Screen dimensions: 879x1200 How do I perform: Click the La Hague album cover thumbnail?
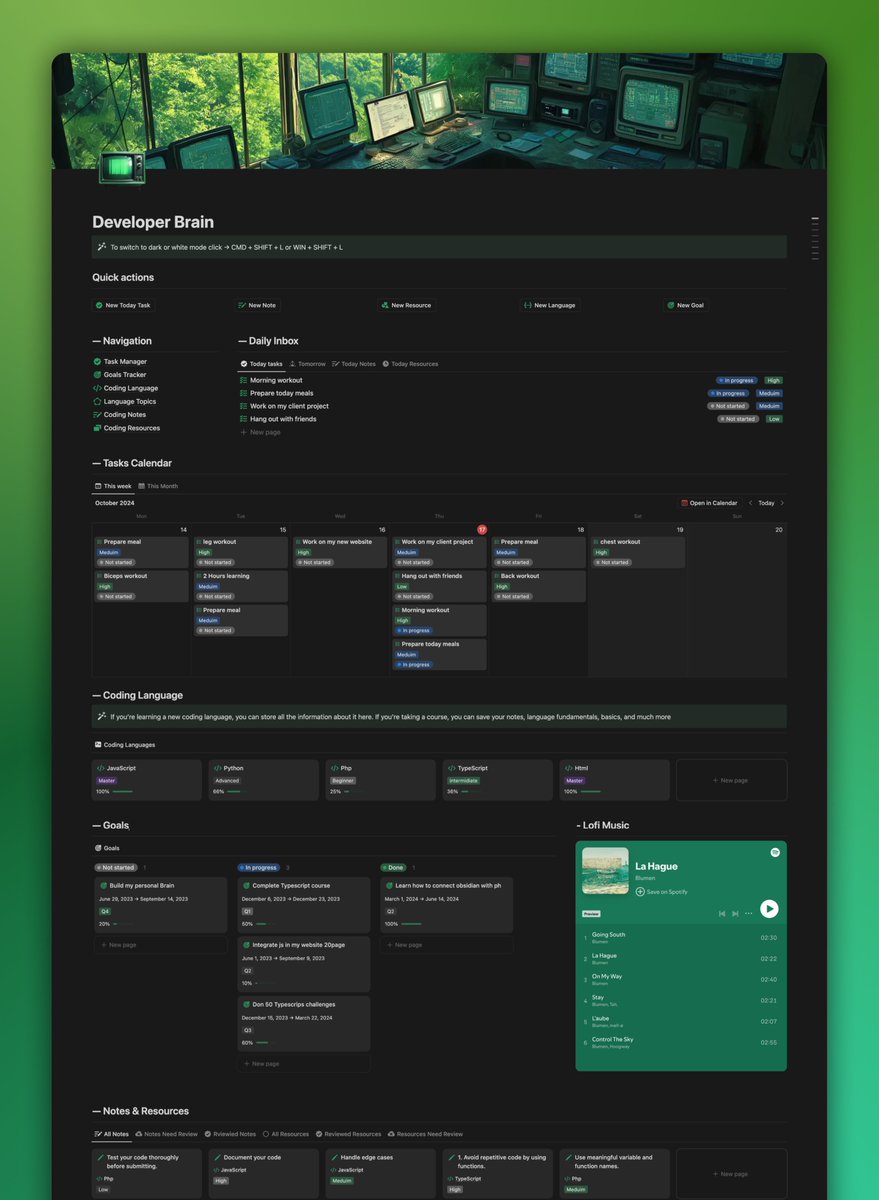605,870
